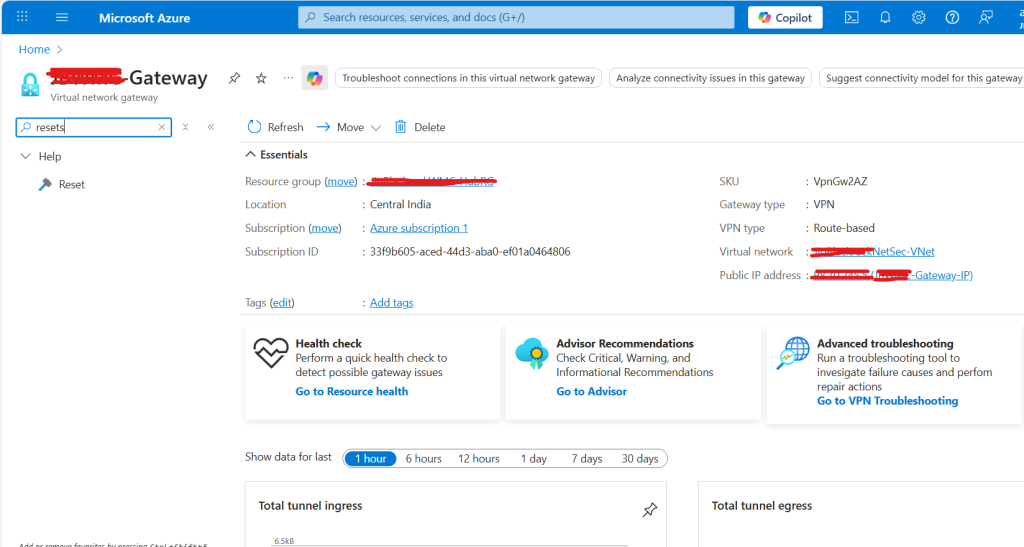Click the feedback icon in header
1024x547 pixels.
point(986,18)
